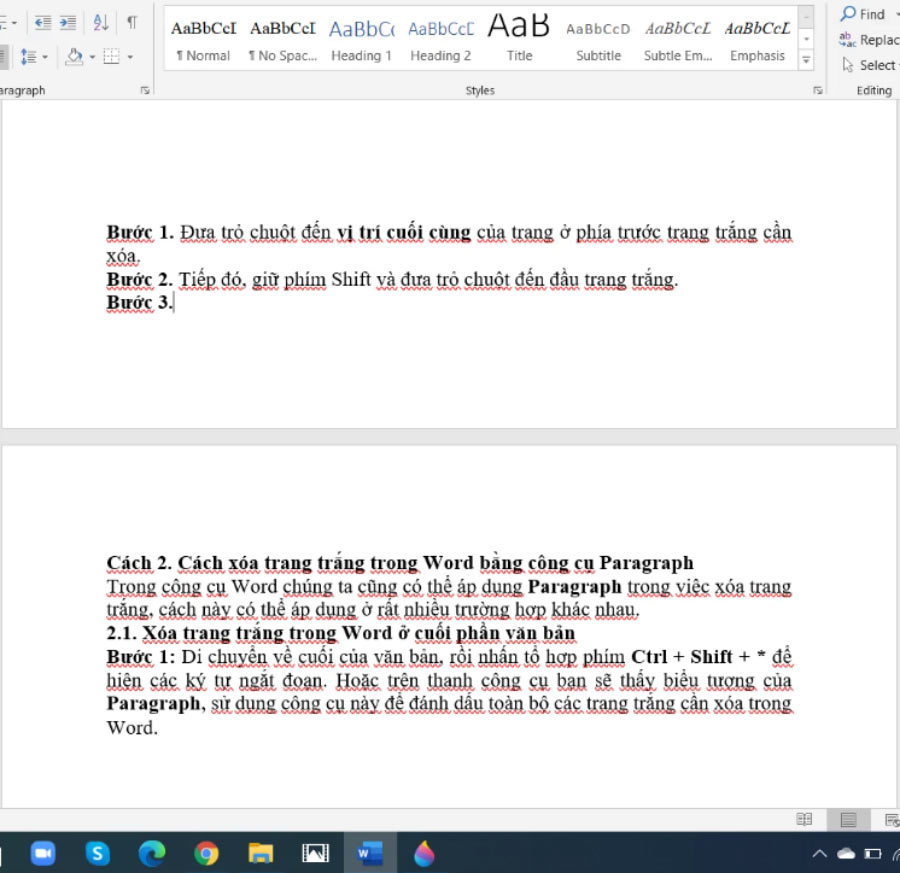900x873 pixels.
Task: Click the Shading bucket icon
Action: (74, 56)
